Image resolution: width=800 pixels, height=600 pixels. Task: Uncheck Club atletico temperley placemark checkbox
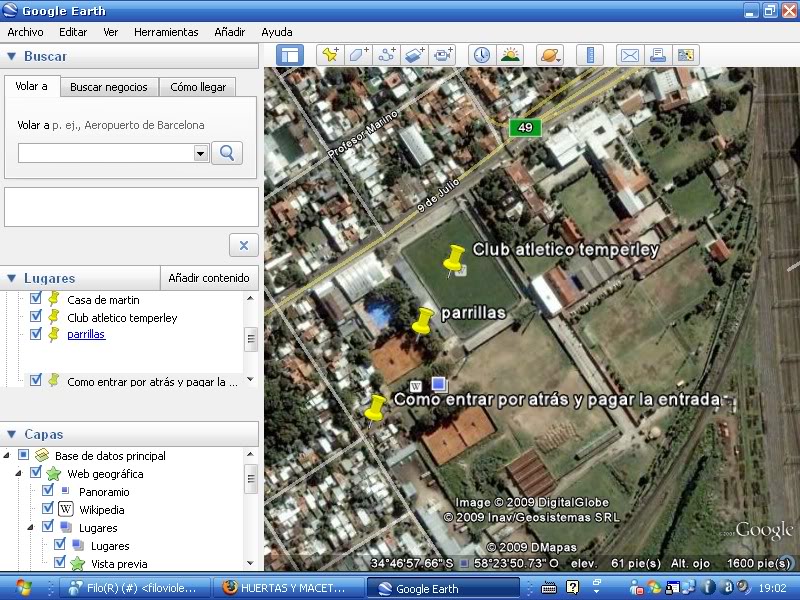36,316
